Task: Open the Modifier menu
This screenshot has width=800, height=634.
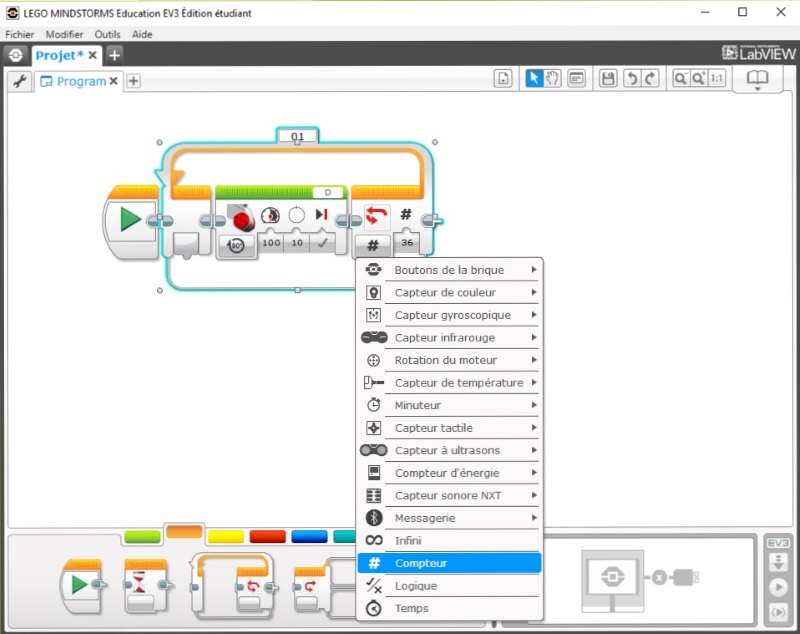Action: (x=64, y=34)
